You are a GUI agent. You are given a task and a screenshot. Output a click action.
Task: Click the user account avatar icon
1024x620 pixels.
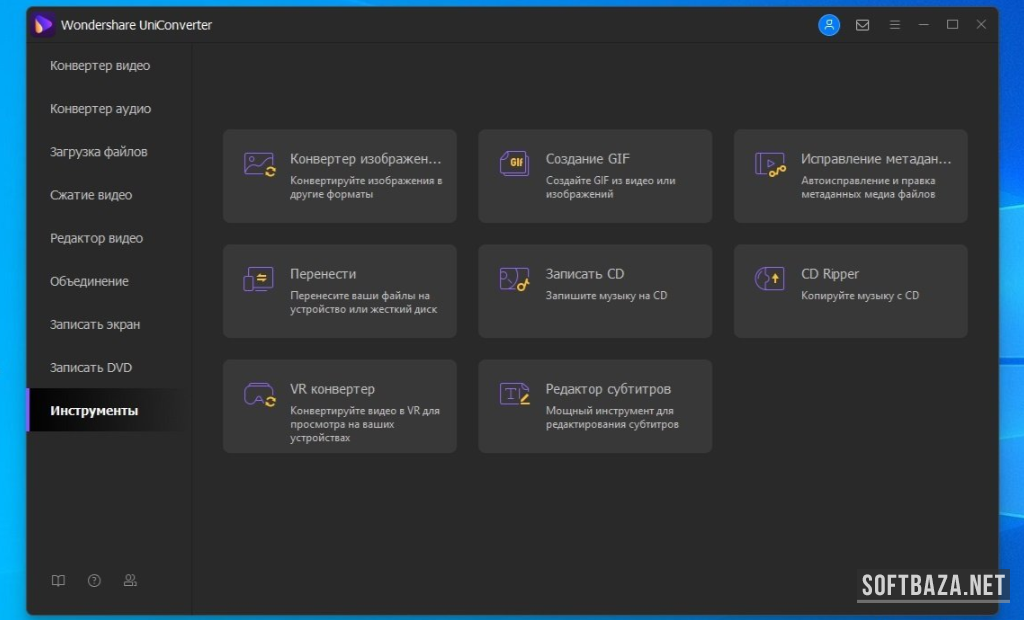tap(829, 25)
